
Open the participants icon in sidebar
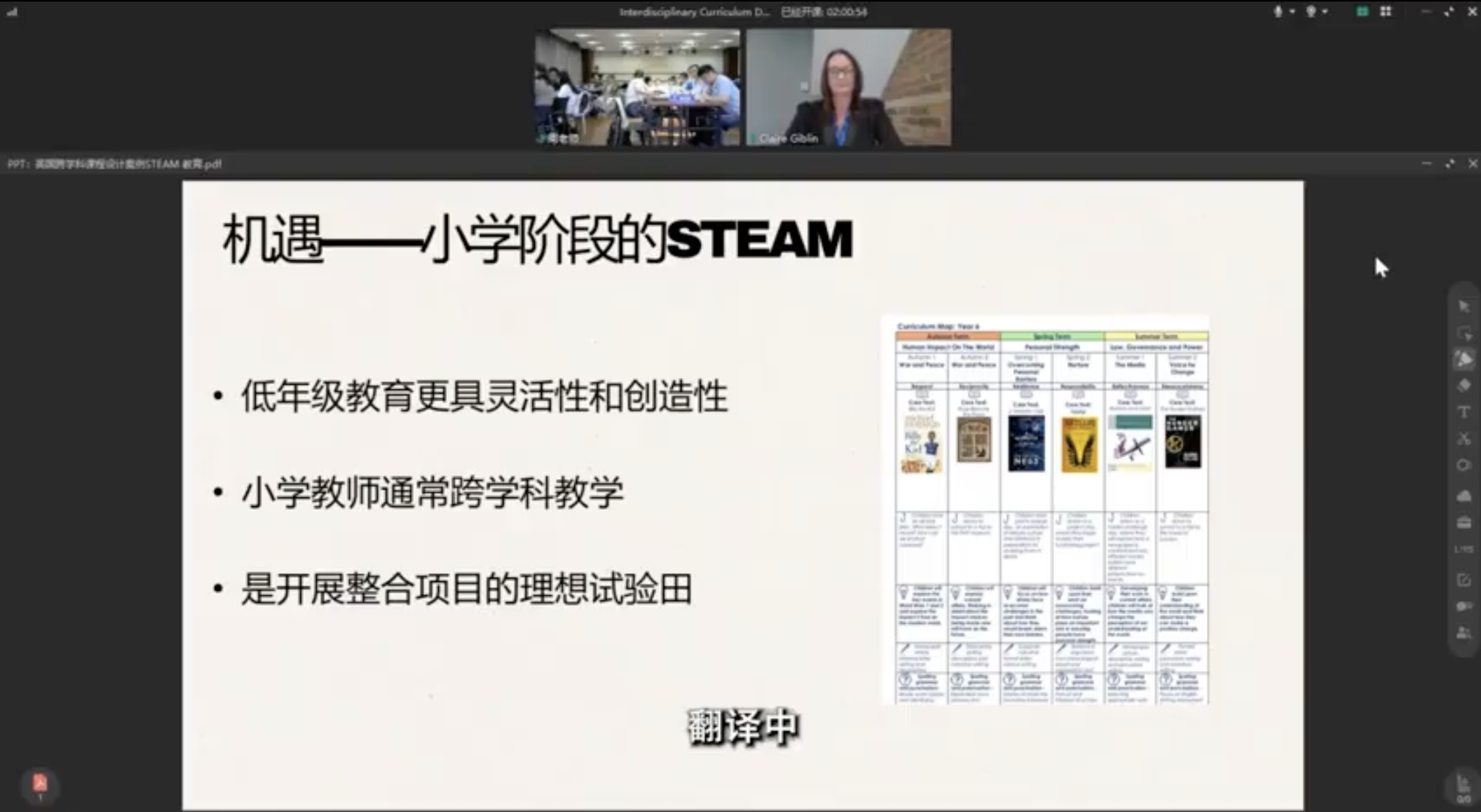(1464, 633)
